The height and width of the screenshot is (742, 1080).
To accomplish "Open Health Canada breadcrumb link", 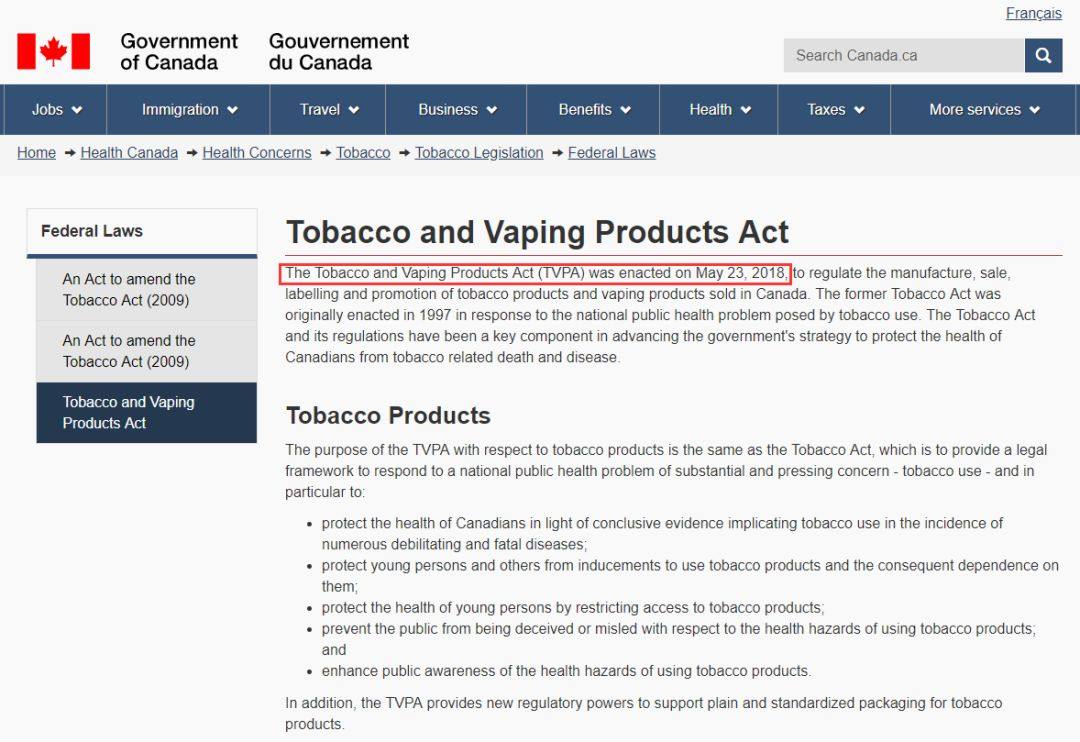I will pos(129,153).
